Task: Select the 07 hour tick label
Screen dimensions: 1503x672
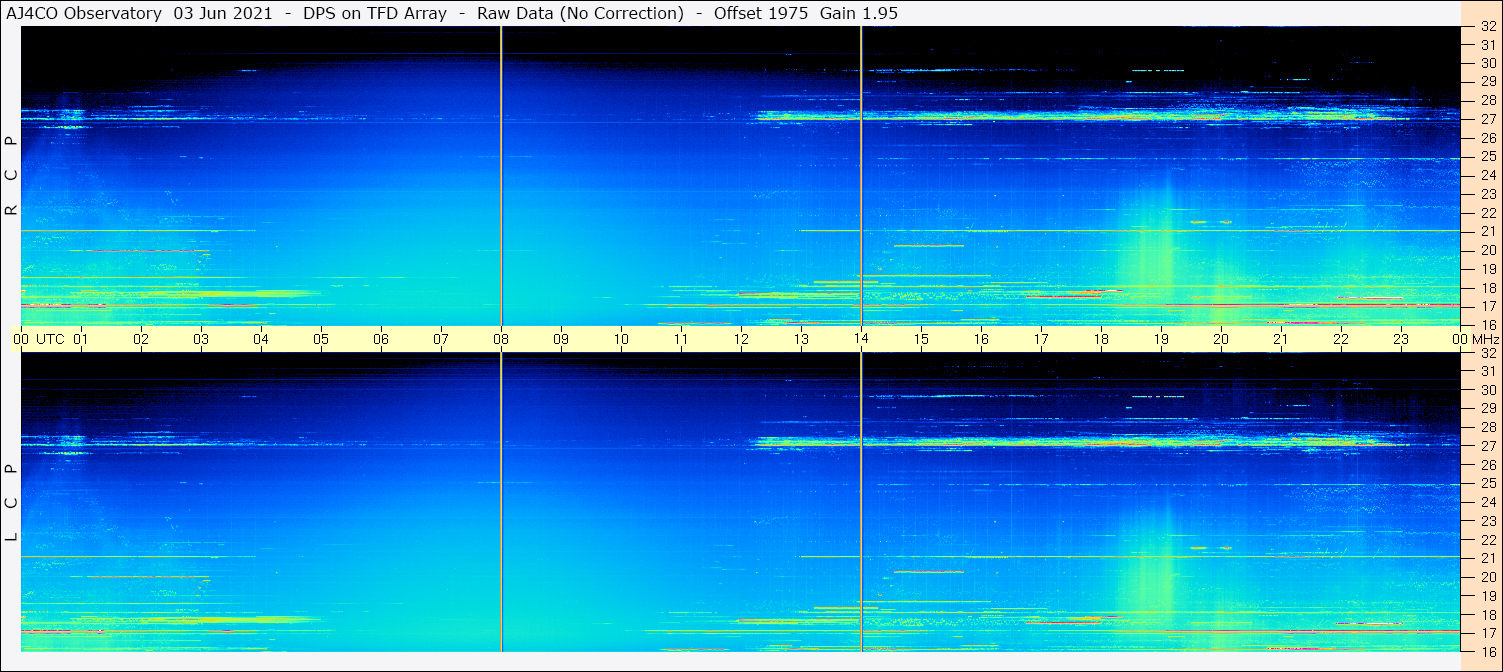Action: [x=441, y=339]
